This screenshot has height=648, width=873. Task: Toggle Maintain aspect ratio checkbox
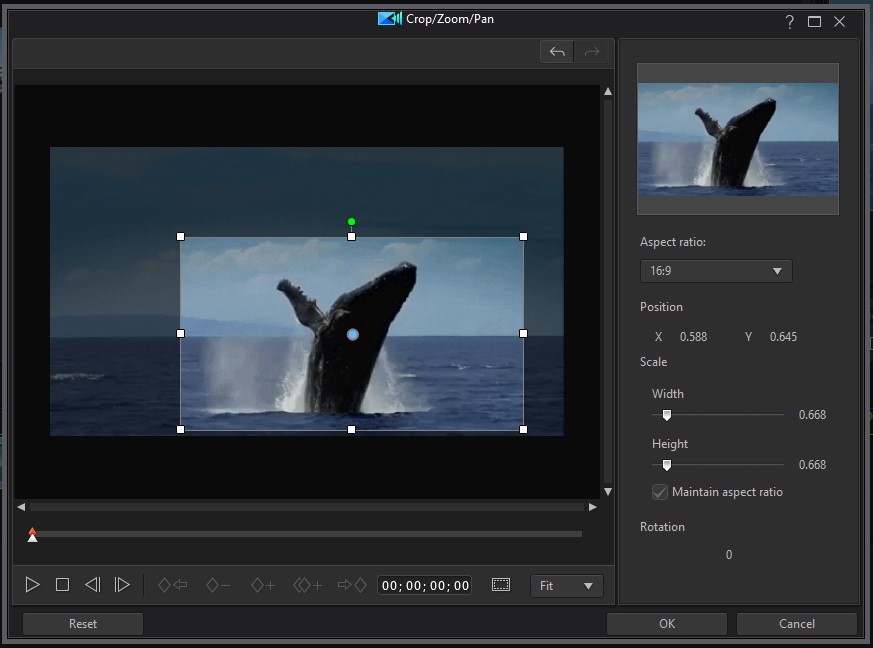660,492
